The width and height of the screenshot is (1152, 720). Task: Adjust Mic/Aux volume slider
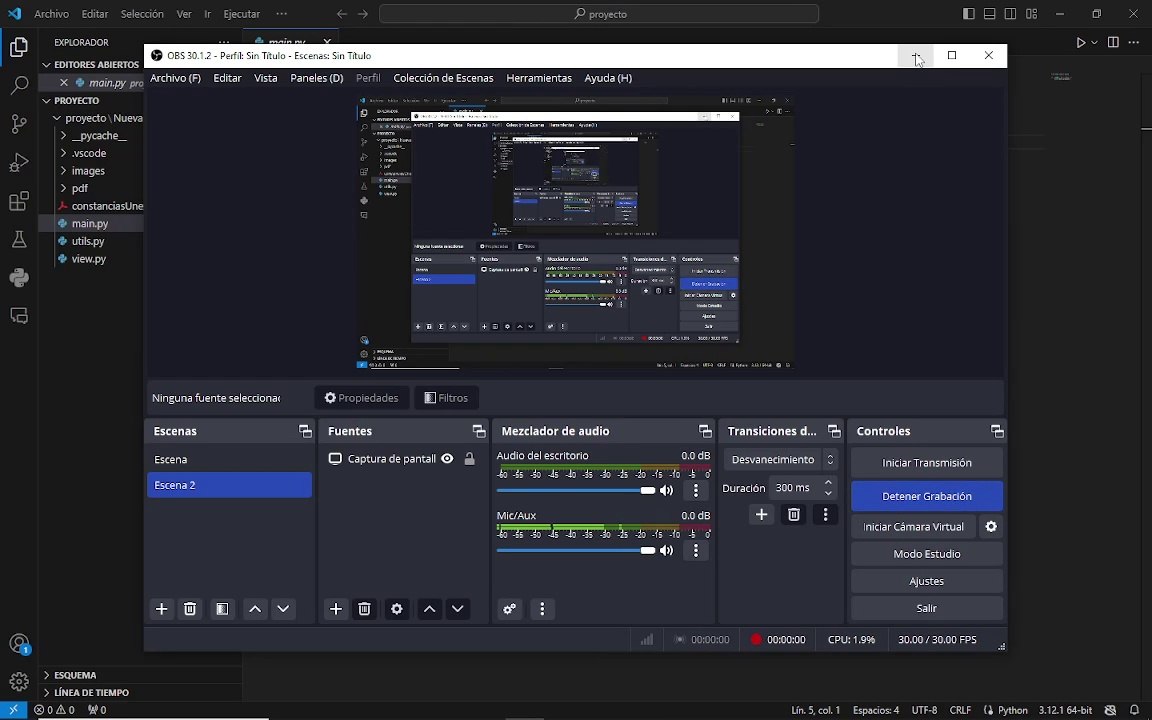coord(575,550)
